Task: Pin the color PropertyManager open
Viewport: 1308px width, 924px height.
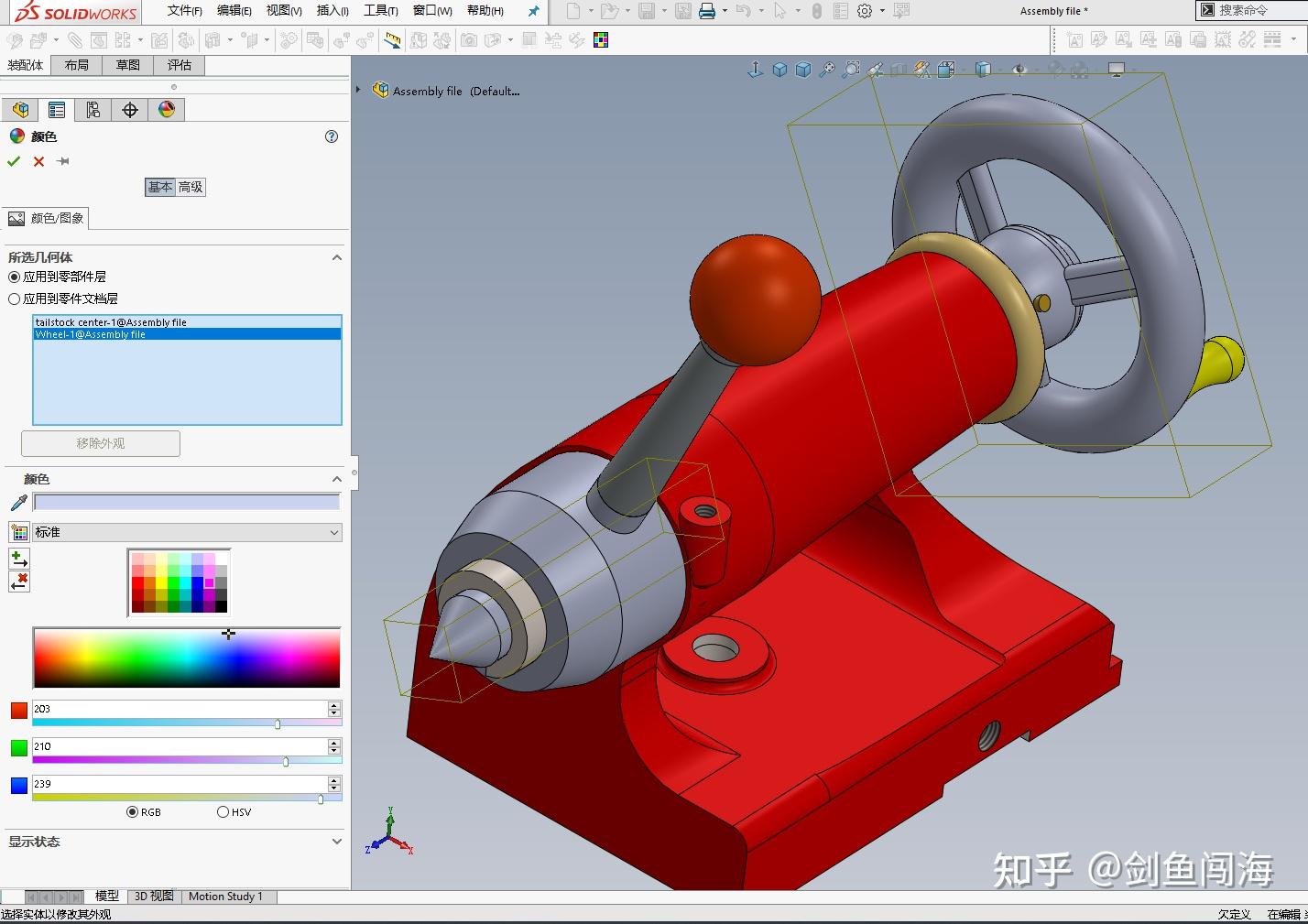Action: tap(62, 161)
